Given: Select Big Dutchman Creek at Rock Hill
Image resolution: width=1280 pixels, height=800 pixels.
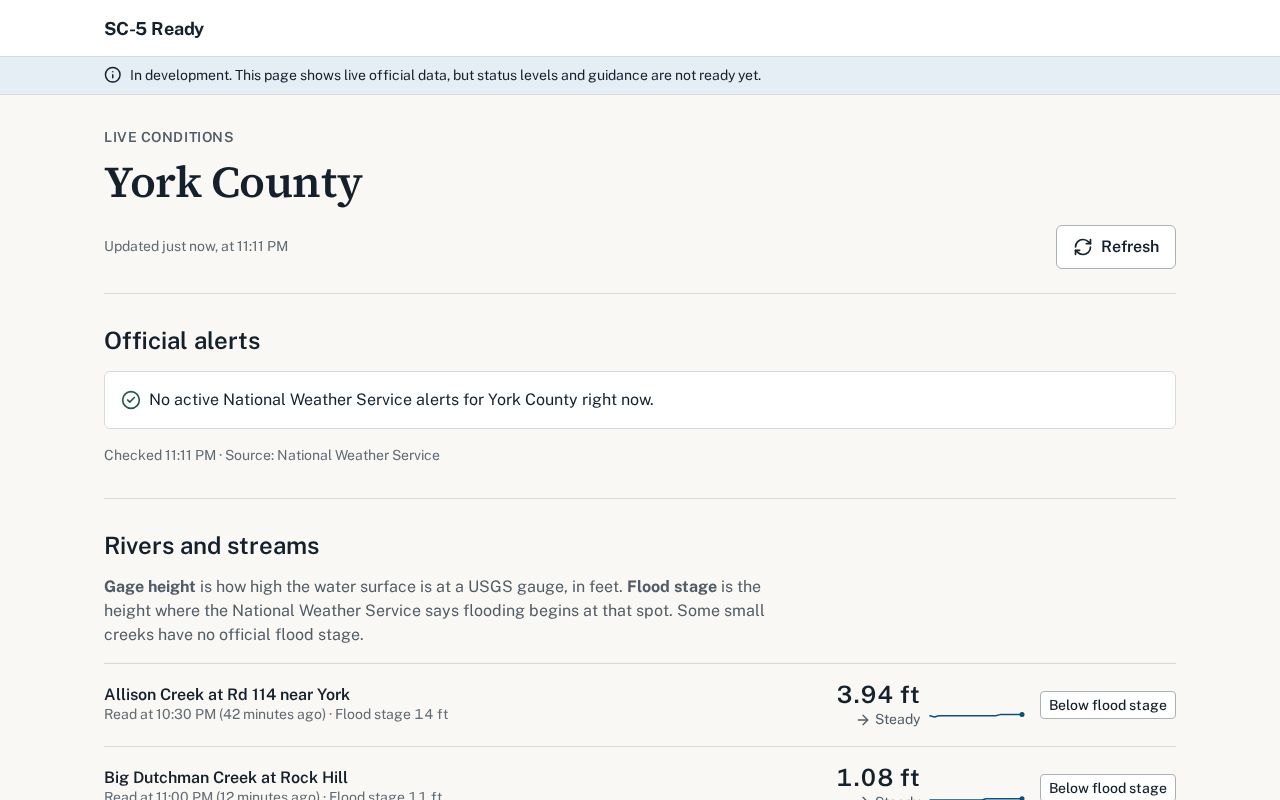Looking at the screenshot, I should pyautogui.click(x=226, y=777).
